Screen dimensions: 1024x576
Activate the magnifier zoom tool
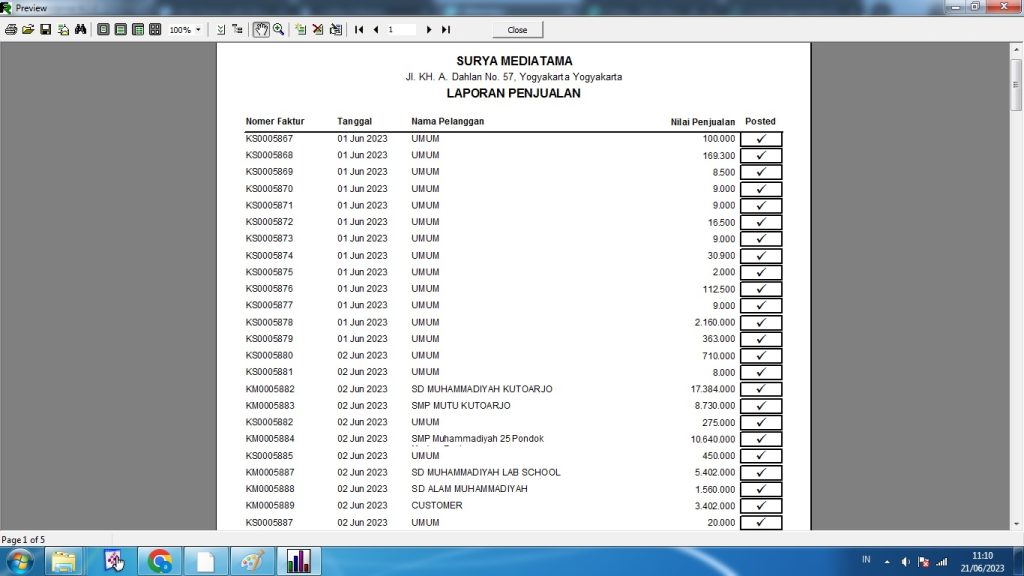tap(278, 30)
